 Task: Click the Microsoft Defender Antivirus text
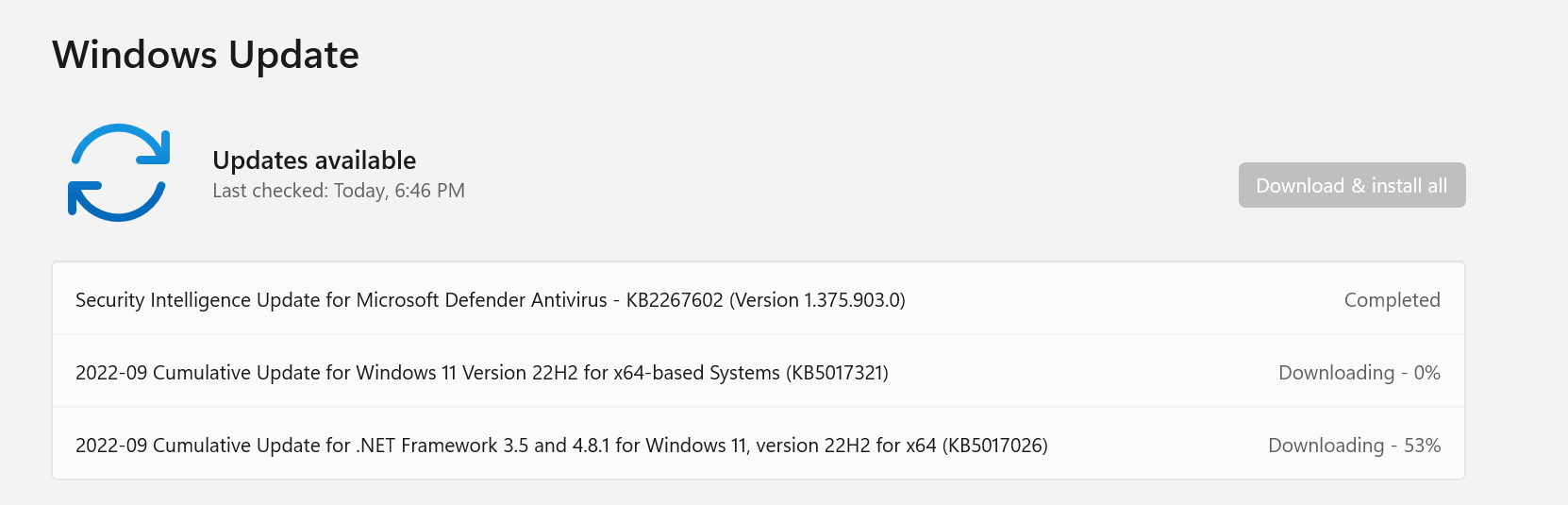(481, 300)
